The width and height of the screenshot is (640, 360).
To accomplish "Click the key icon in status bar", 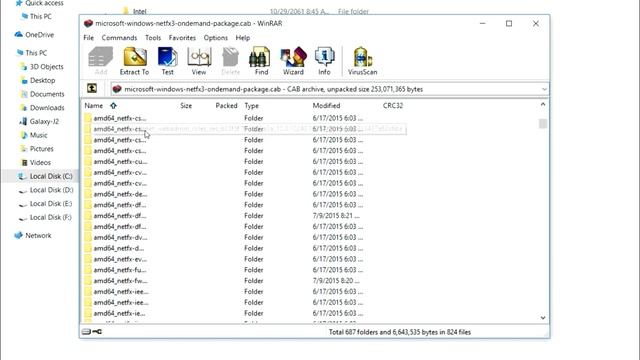I will click(x=97, y=331).
